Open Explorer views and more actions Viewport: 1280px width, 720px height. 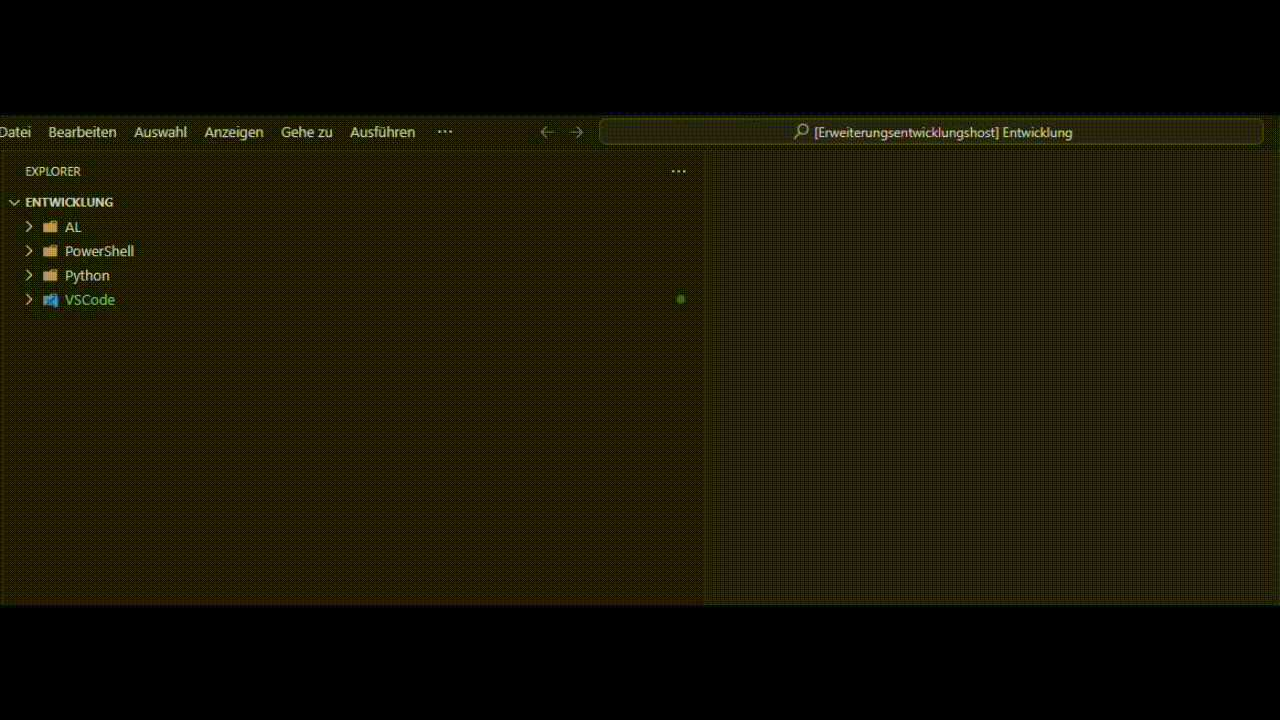pos(679,171)
